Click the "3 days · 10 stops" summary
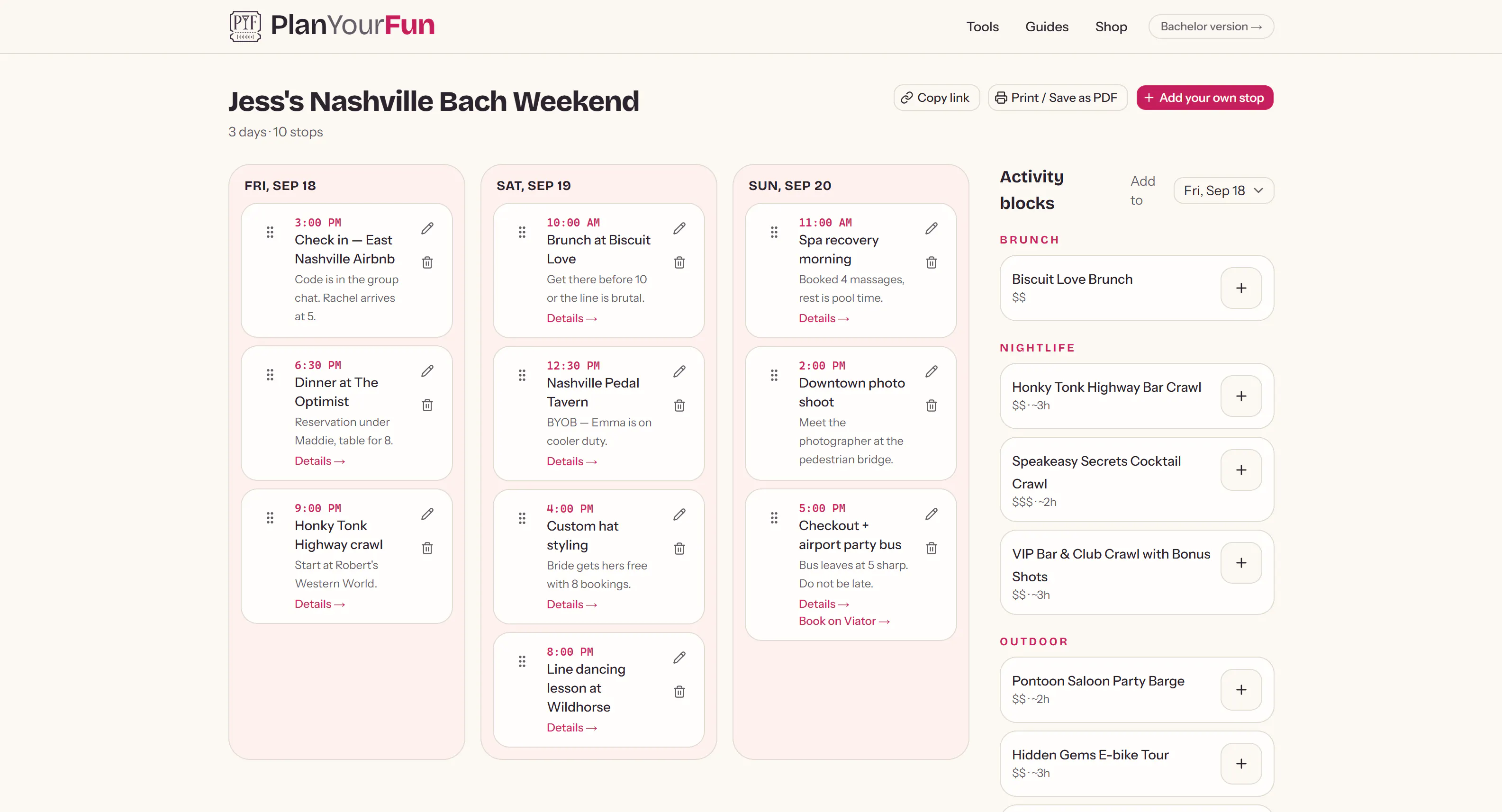This screenshot has width=1502, height=812. (x=275, y=132)
